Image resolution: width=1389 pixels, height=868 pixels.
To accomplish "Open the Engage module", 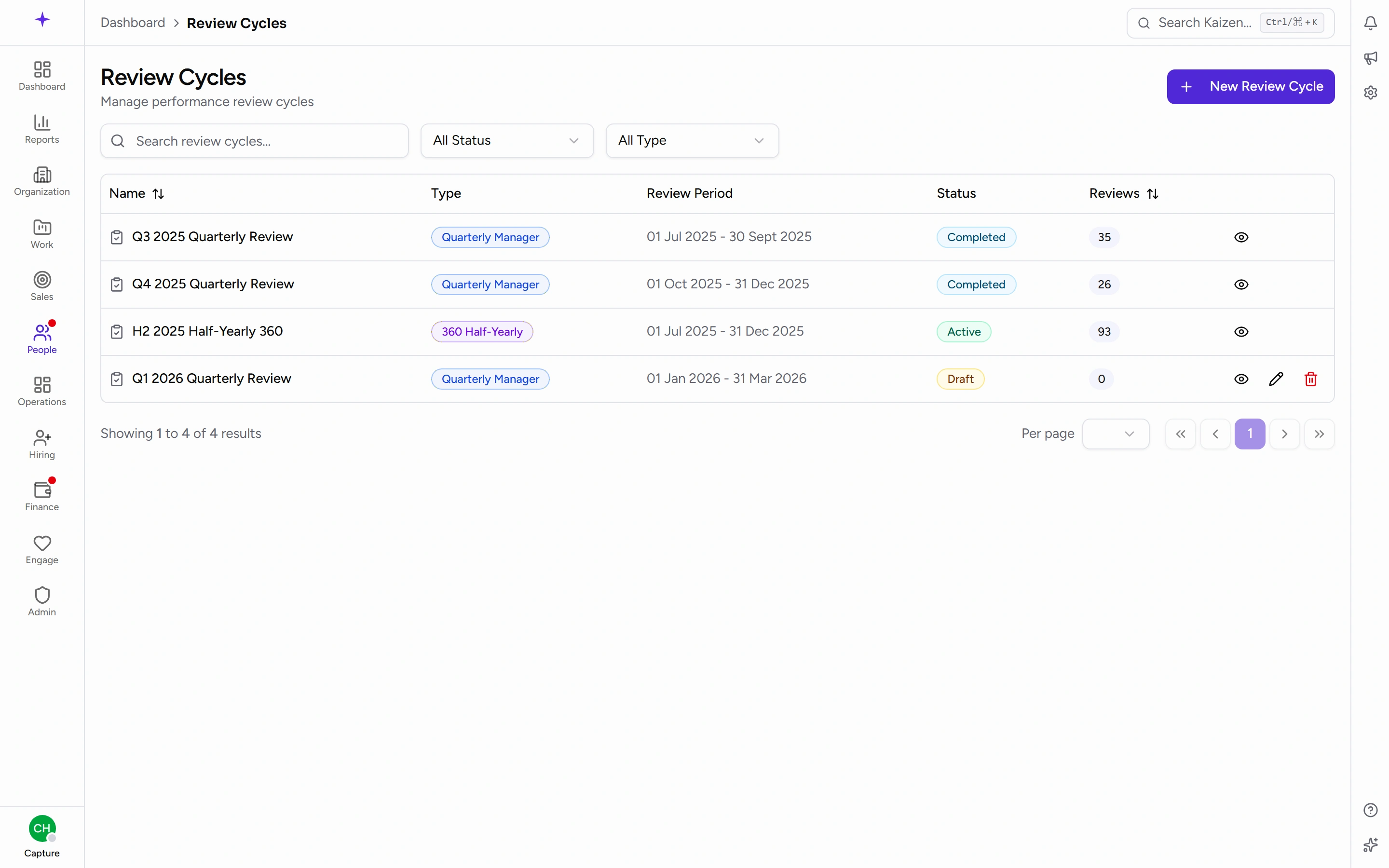I will coord(42,549).
